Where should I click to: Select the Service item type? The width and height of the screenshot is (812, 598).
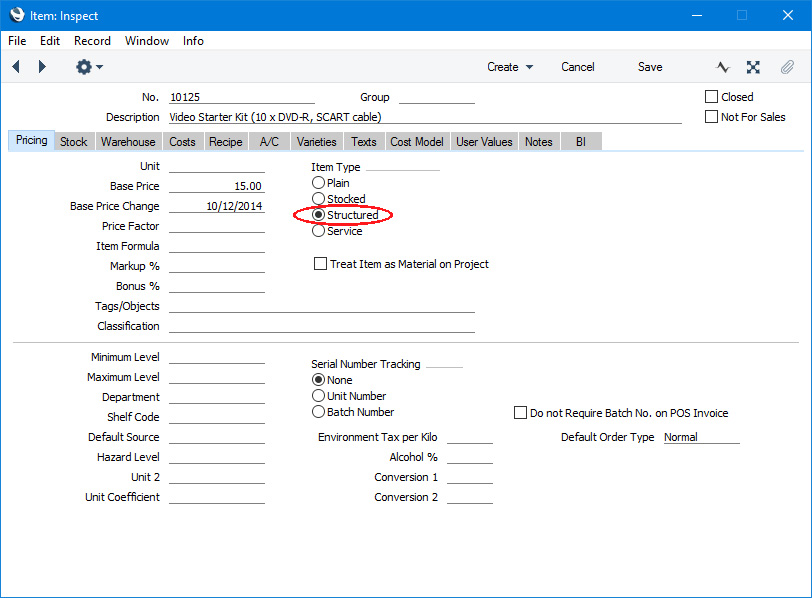pyautogui.click(x=318, y=231)
